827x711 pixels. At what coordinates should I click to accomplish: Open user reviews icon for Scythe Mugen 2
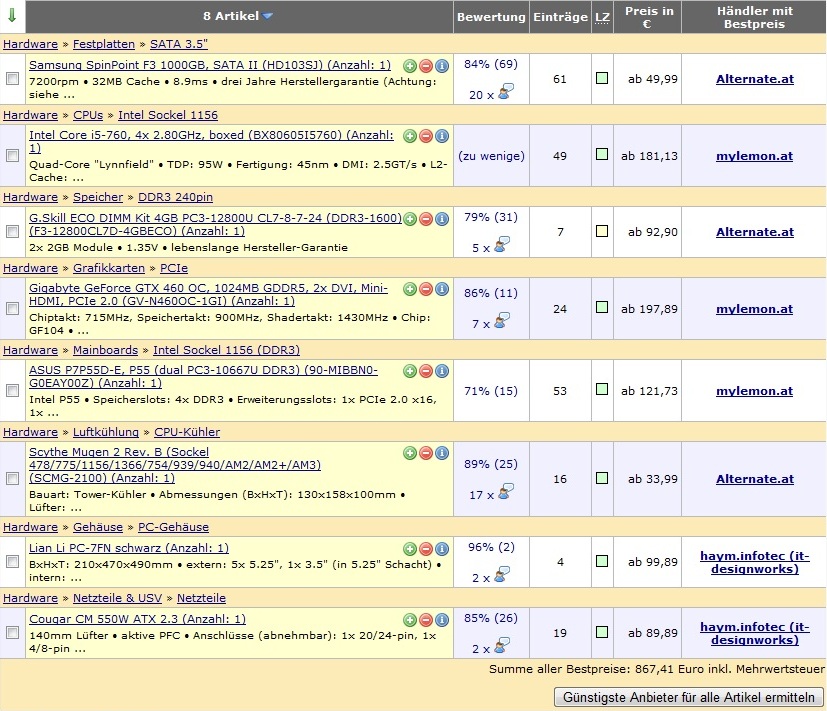click(506, 492)
